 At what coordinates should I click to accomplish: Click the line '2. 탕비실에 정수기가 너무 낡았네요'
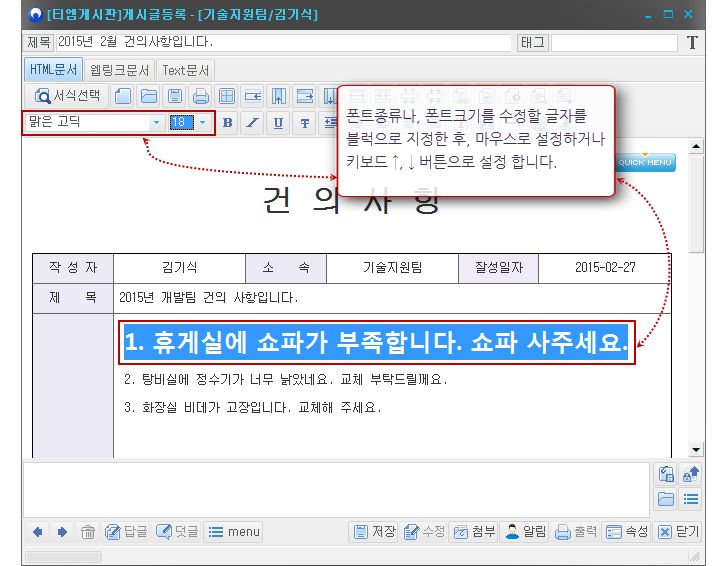pos(286,380)
